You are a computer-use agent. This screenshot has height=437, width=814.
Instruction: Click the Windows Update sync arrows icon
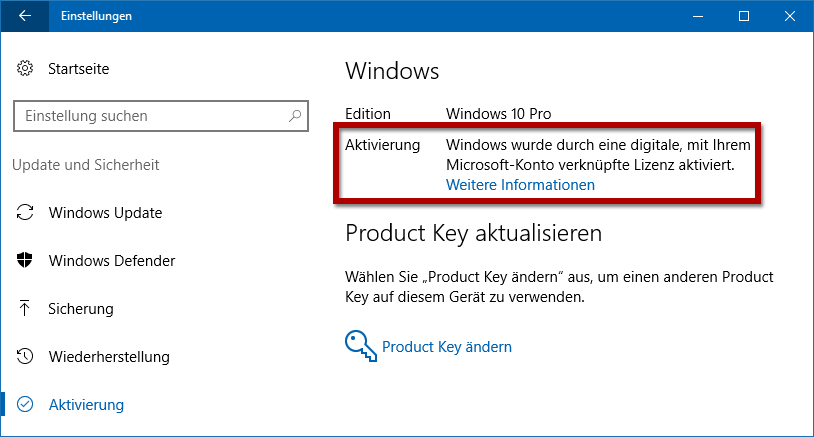click(25, 213)
